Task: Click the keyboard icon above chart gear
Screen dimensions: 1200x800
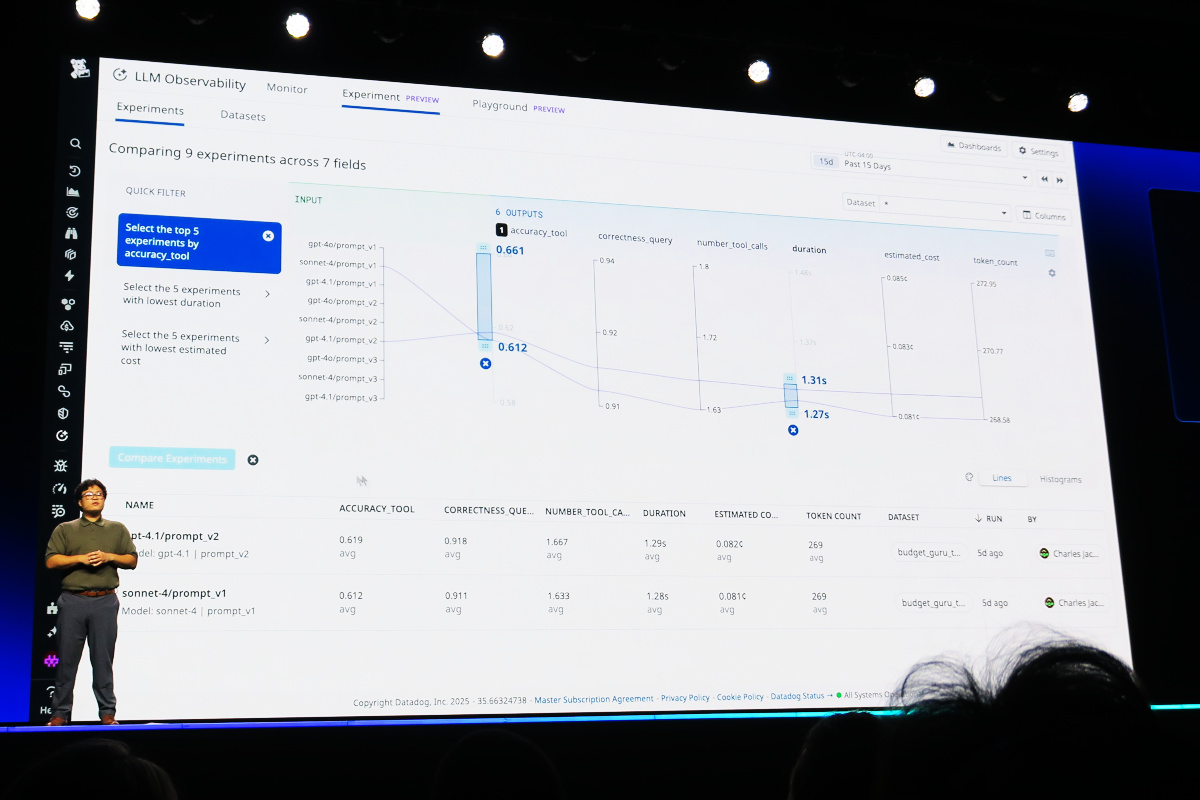Action: pyautogui.click(x=1050, y=254)
